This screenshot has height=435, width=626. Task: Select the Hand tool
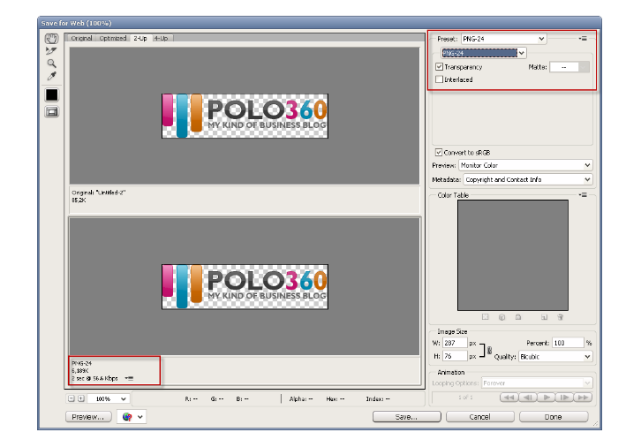click(52, 38)
